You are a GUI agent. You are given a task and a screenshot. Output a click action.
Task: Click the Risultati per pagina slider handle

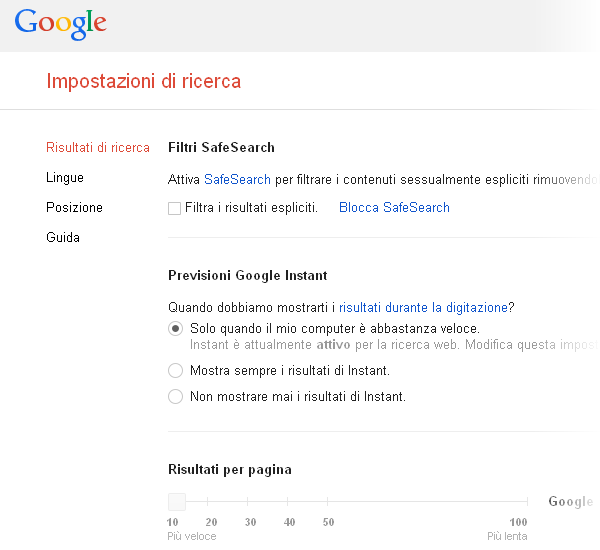pos(177,502)
